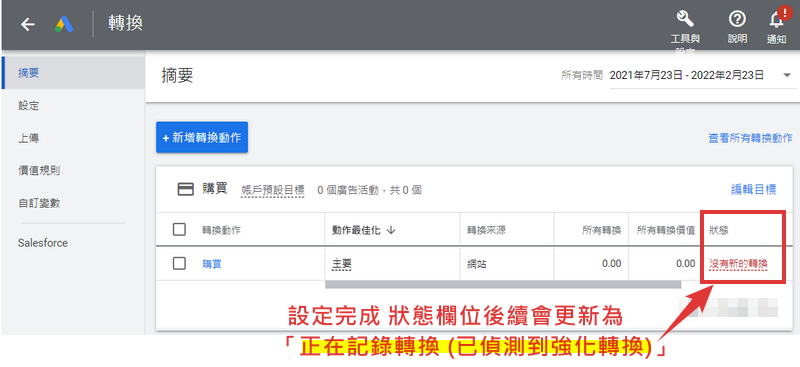Open the 通知 bell icon
The image size is (800, 367).
coord(777,19)
